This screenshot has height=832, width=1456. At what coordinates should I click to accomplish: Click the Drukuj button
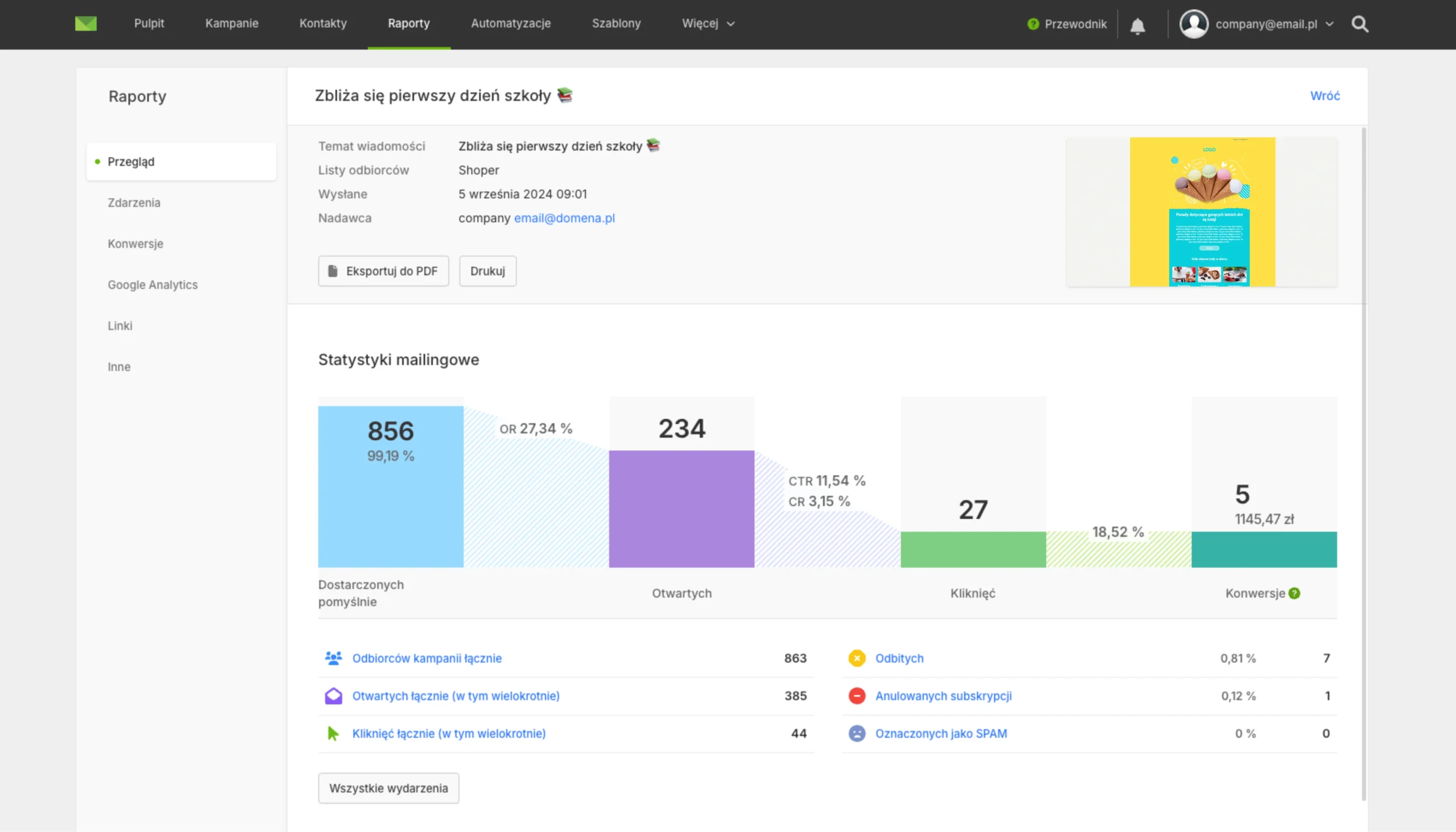[x=487, y=271]
